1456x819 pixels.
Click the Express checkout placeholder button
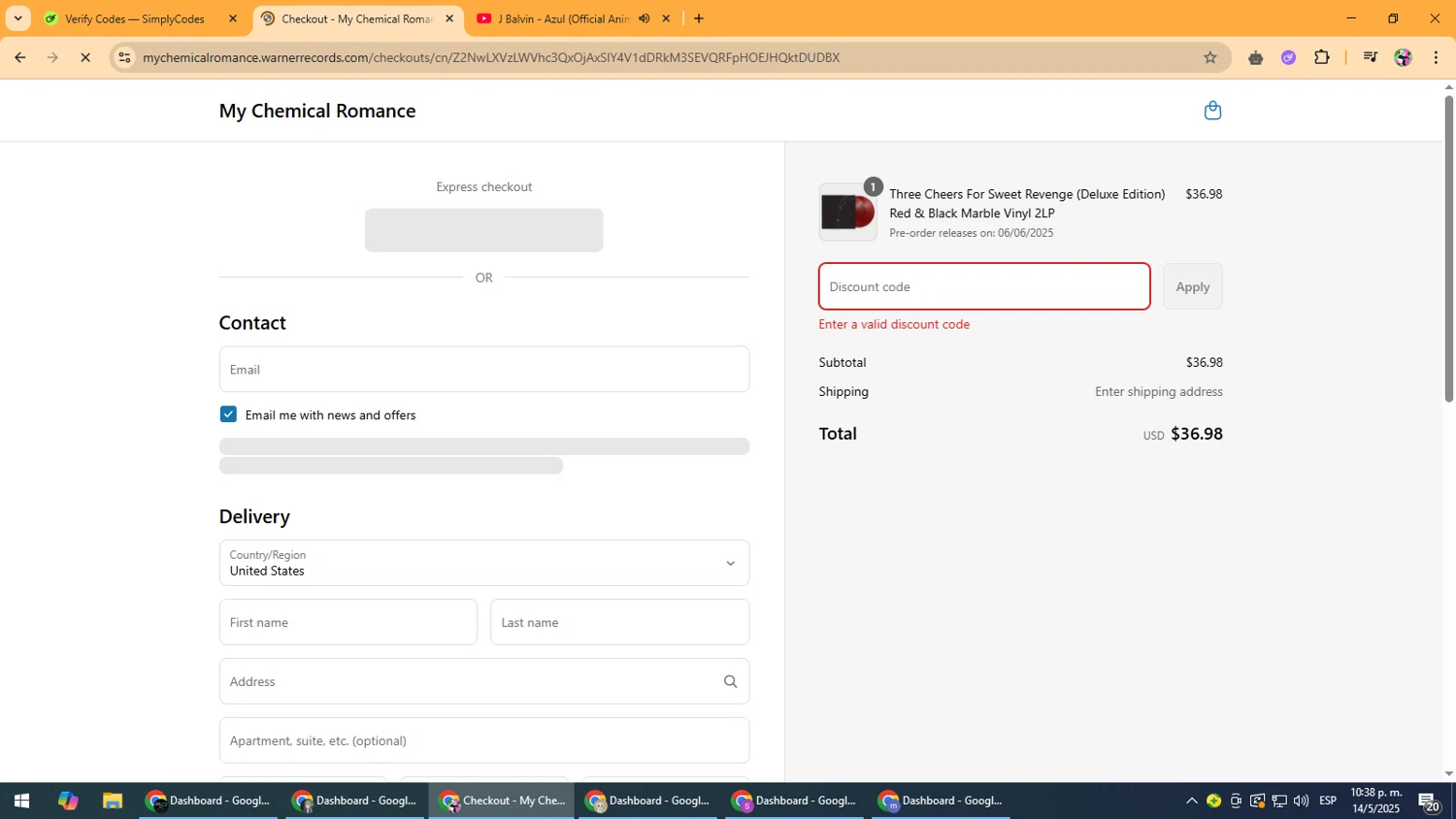point(484,230)
